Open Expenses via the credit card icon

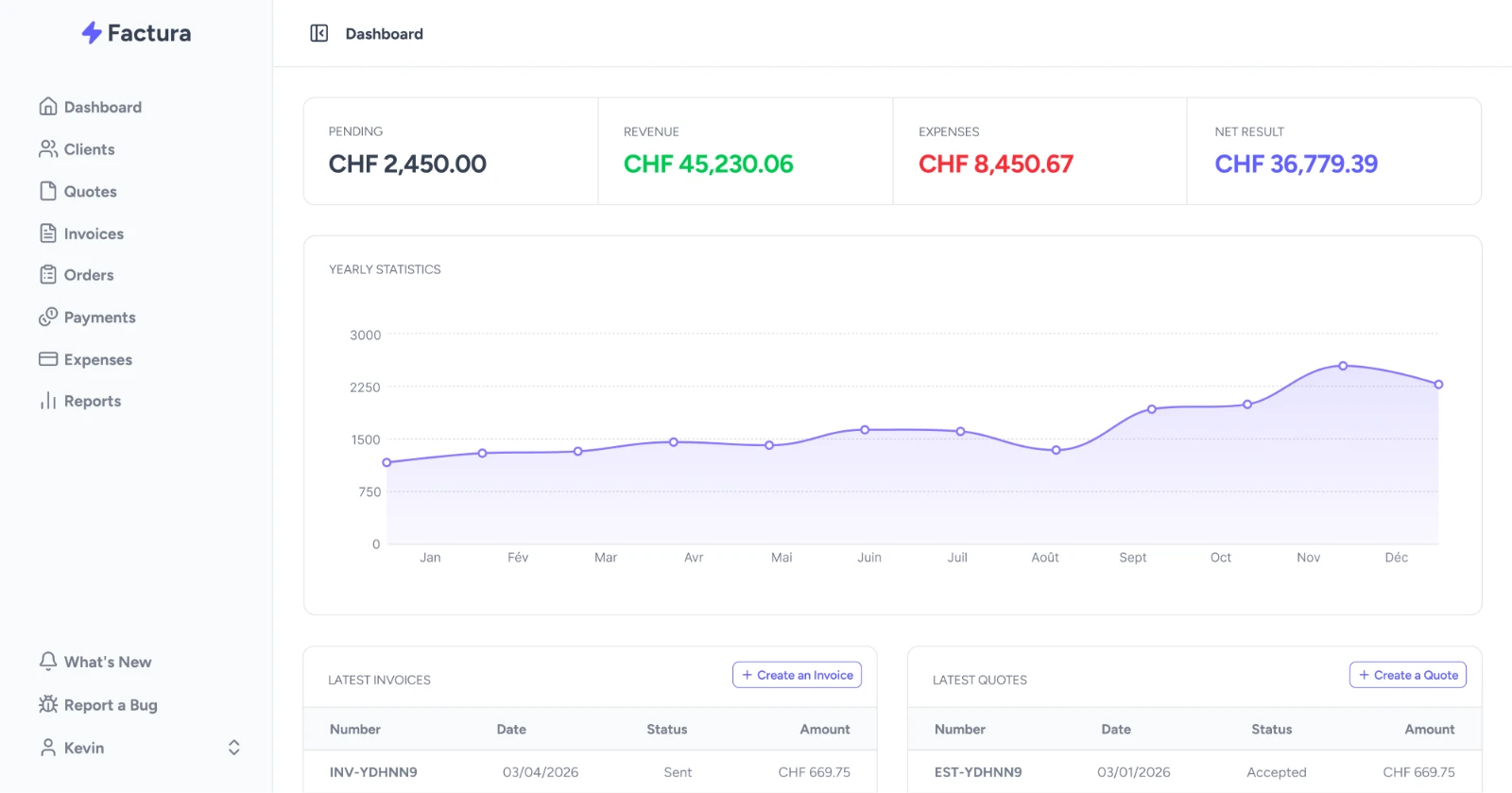coord(48,359)
